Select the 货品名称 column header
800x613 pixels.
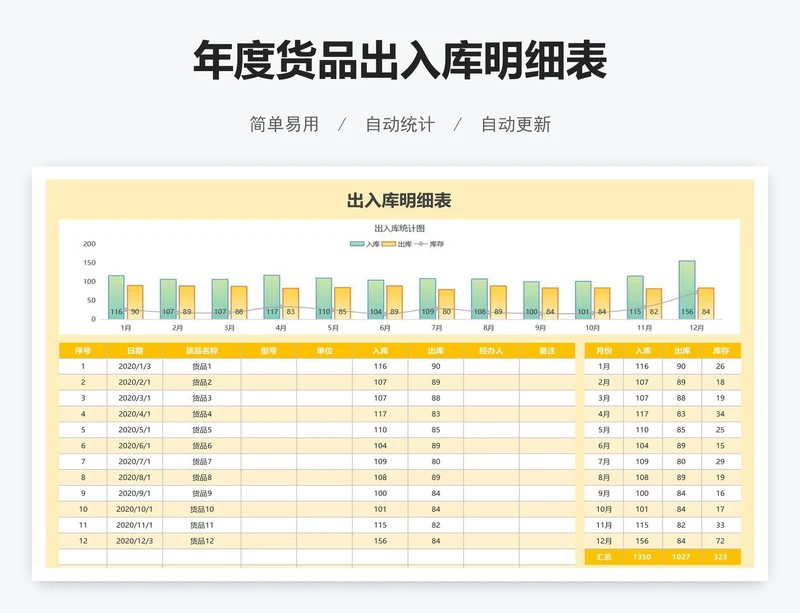tap(201, 351)
